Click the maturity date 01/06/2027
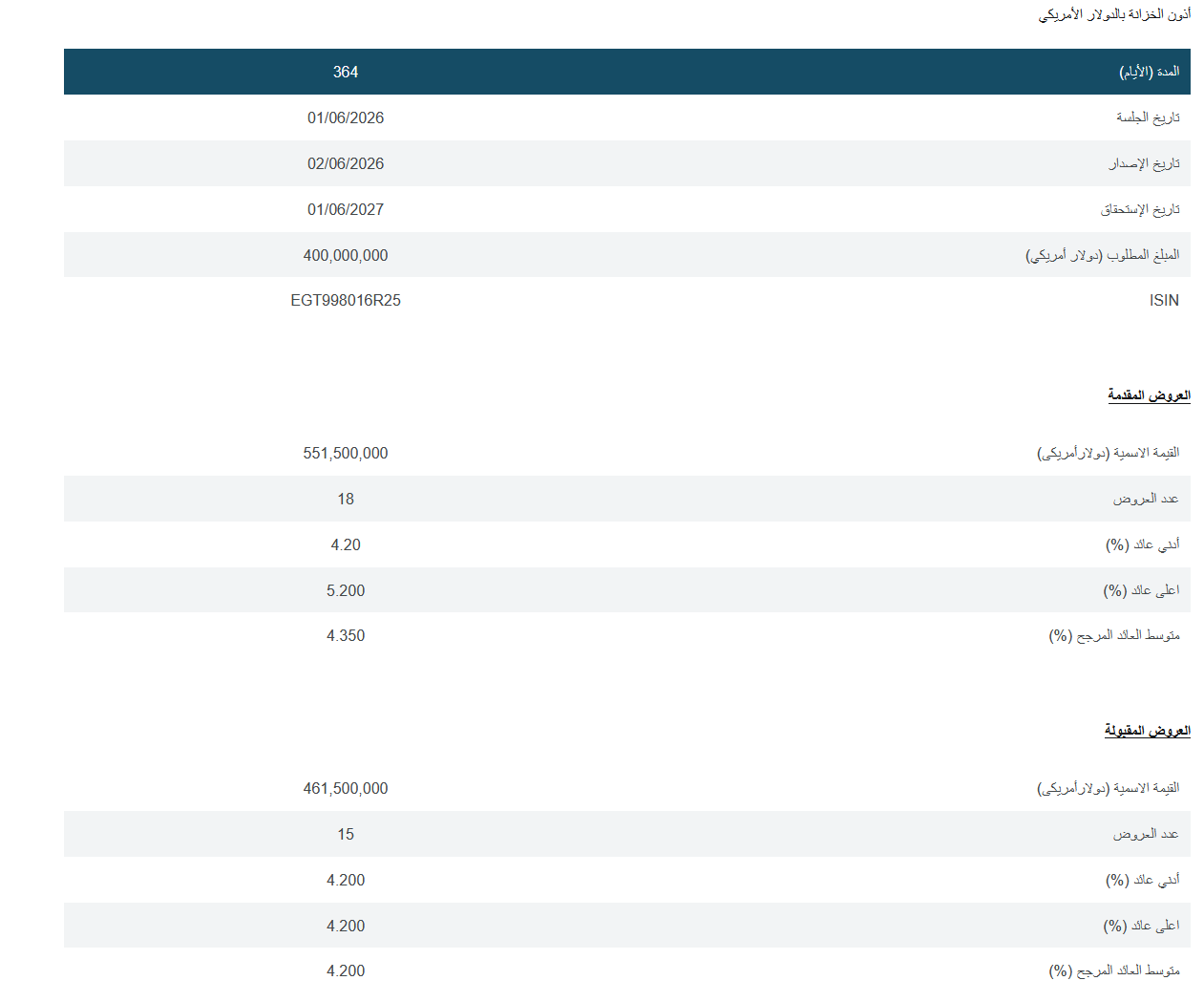The image size is (1204, 1002). pyautogui.click(x=346, y=209)
